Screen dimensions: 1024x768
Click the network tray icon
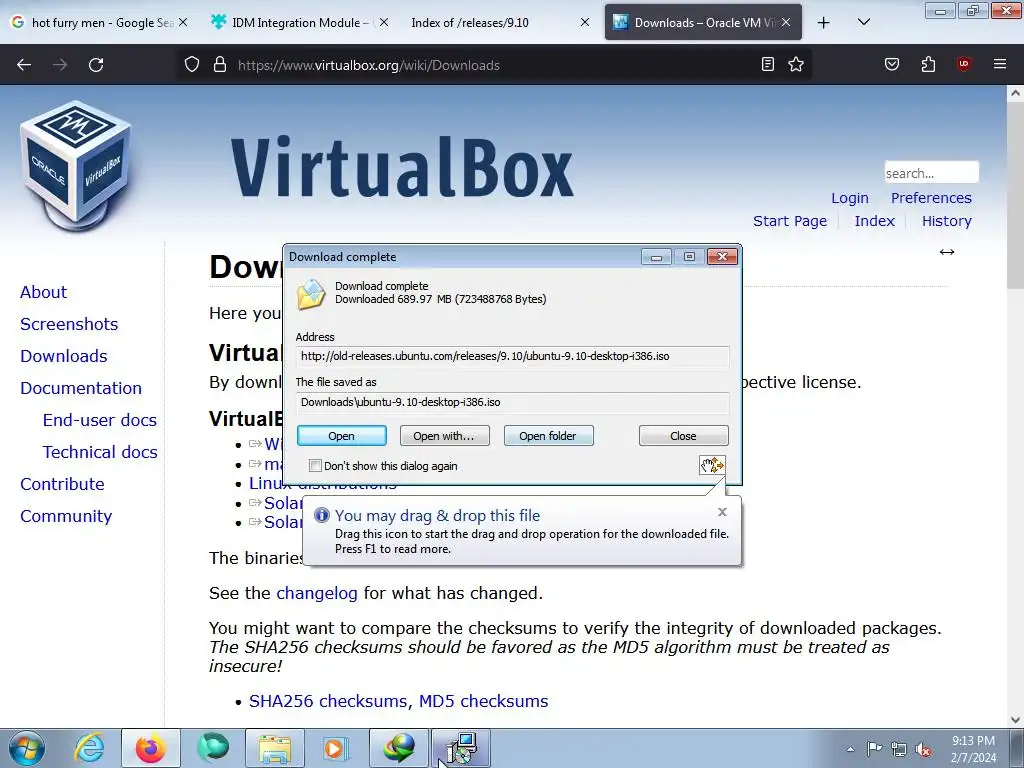pyautogui.click(x=899, y=749)
